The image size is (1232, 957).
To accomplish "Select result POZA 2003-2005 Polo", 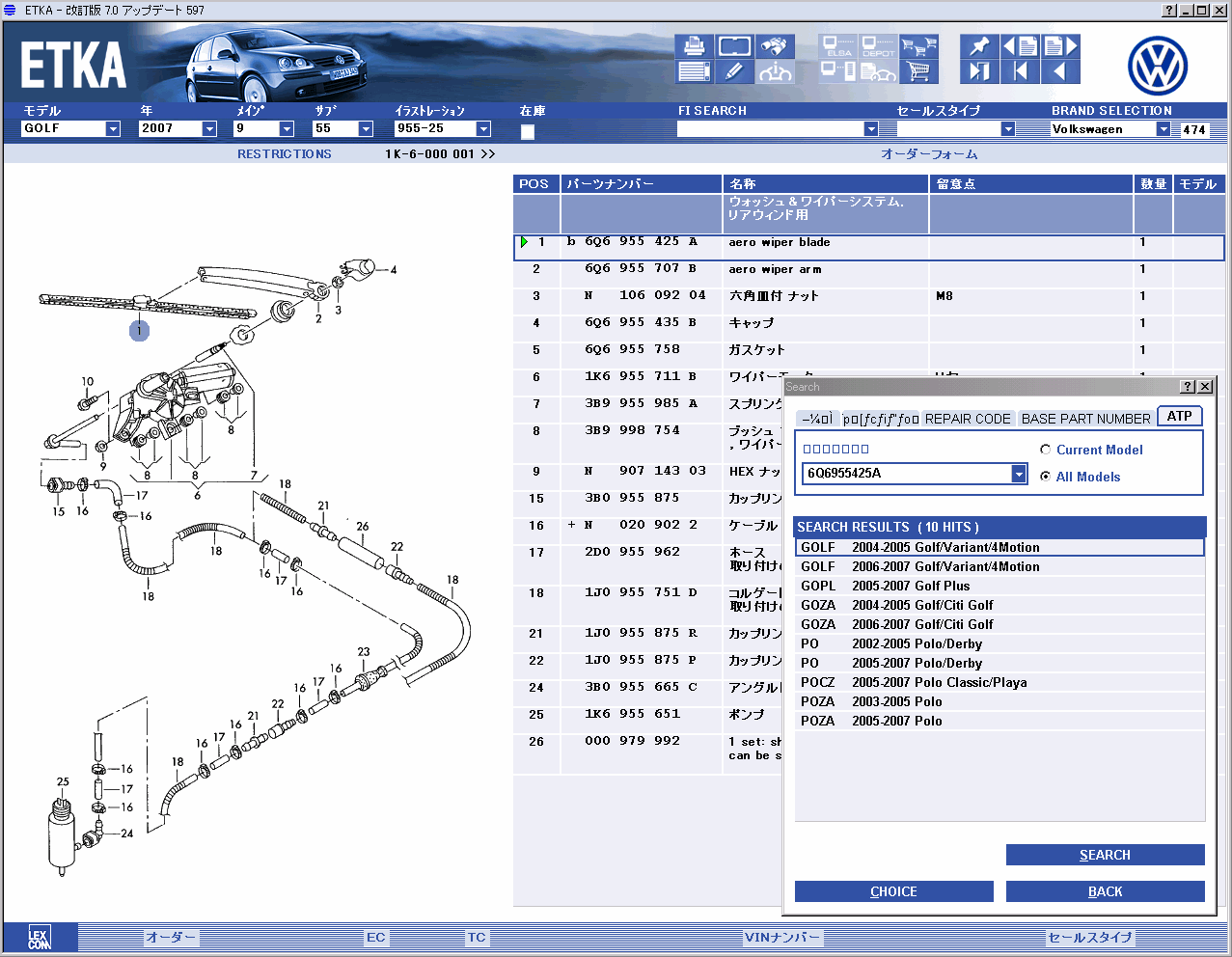I will pyautogui.click(x=999, y=701).
